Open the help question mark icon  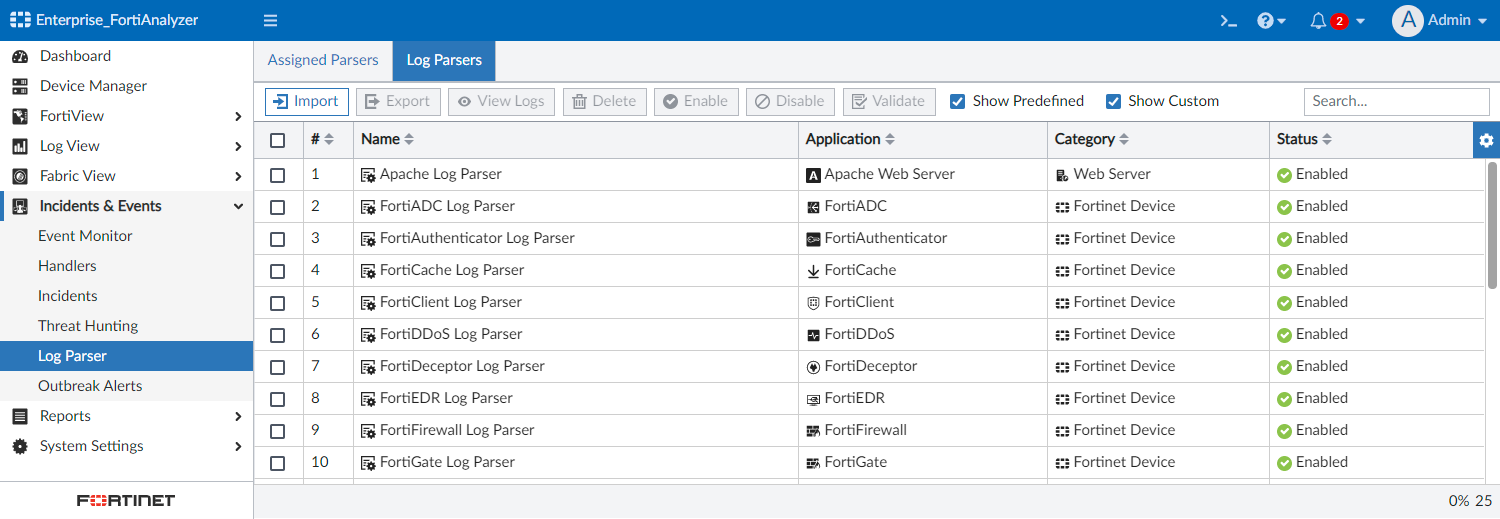1265,21
